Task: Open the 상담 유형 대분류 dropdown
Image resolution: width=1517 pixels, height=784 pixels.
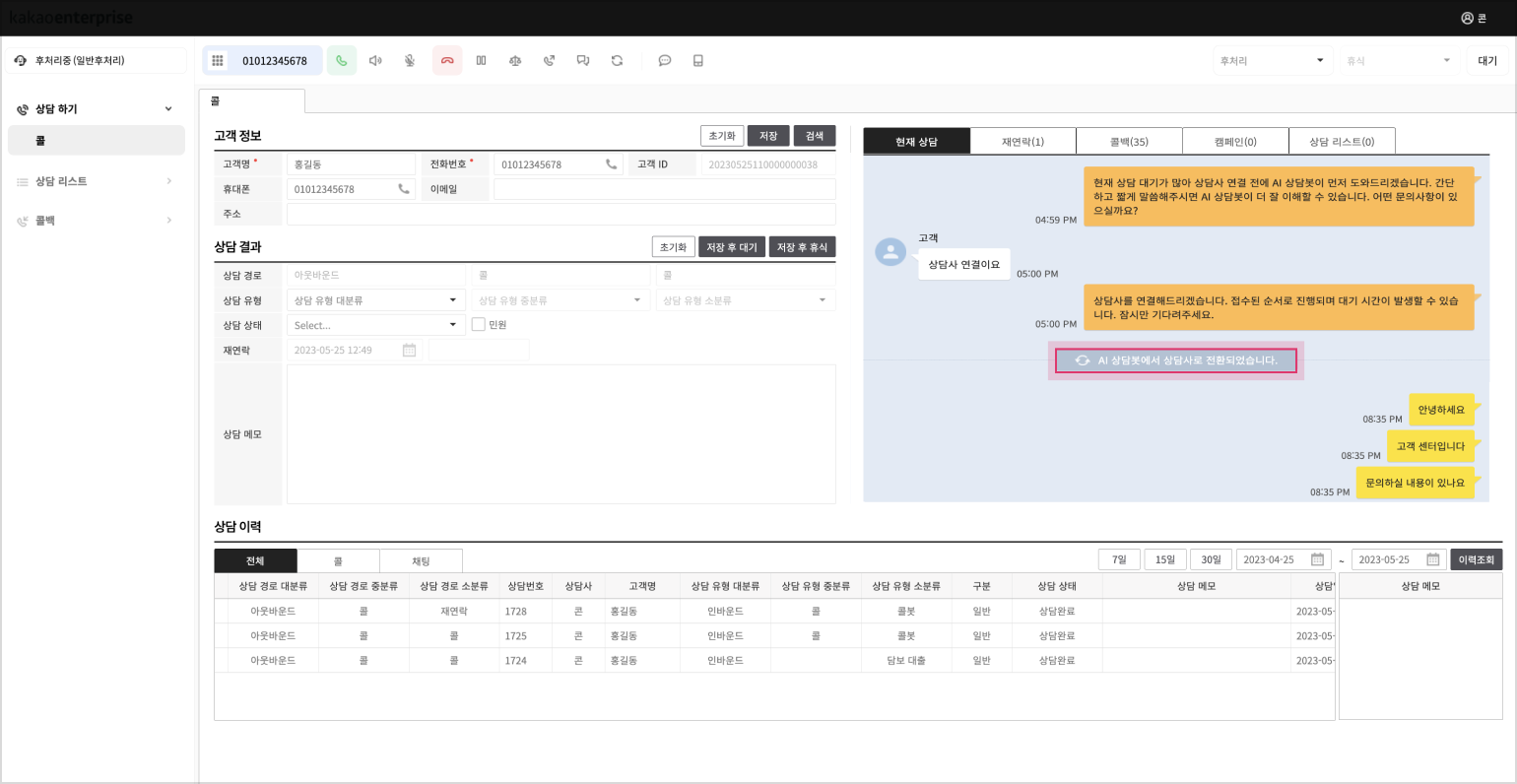Action: point(375,300)
